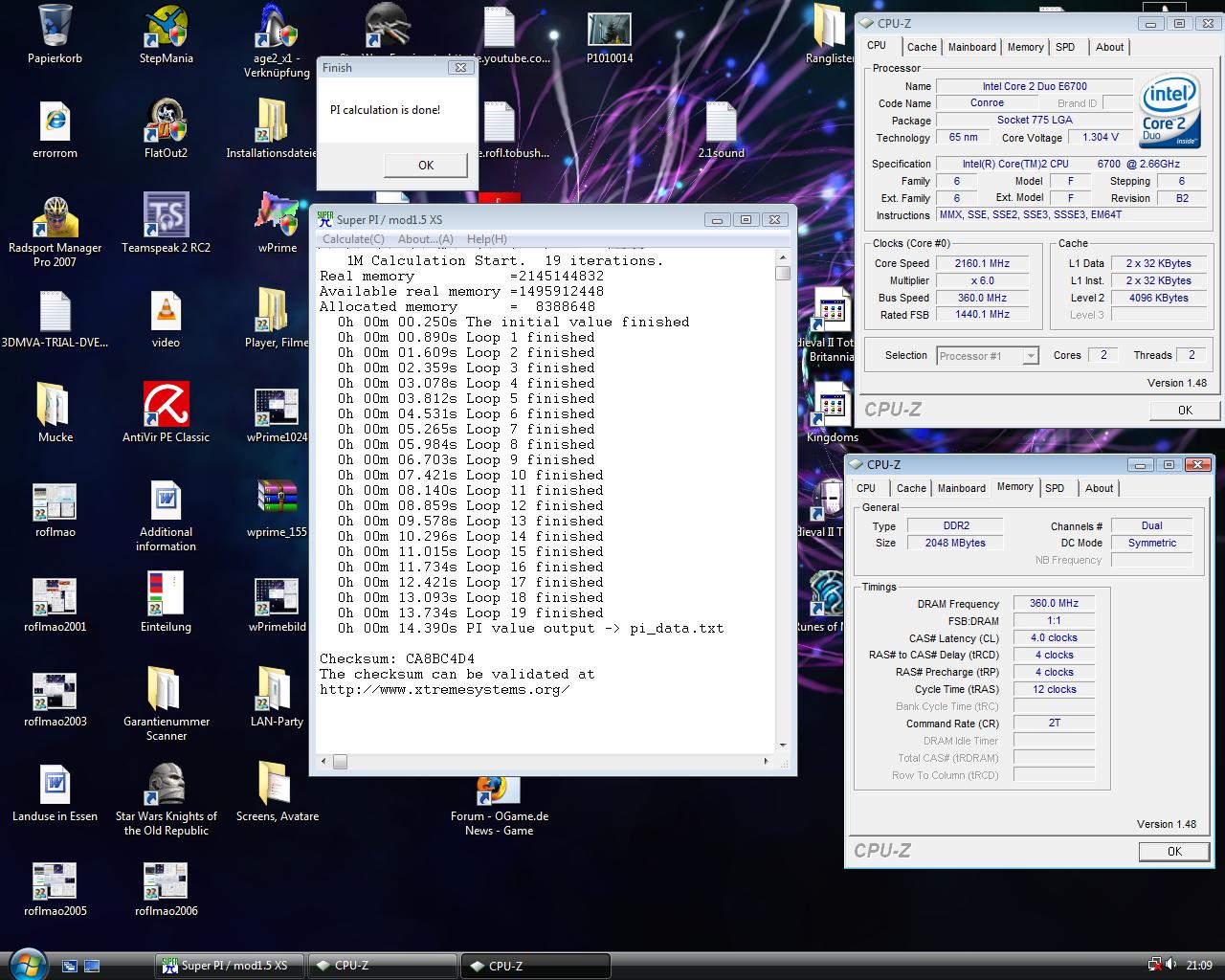Click the Super PI horizontal scrollbar right arrow
Viewport: 1225px width, 980px height.
click(766, 763)
